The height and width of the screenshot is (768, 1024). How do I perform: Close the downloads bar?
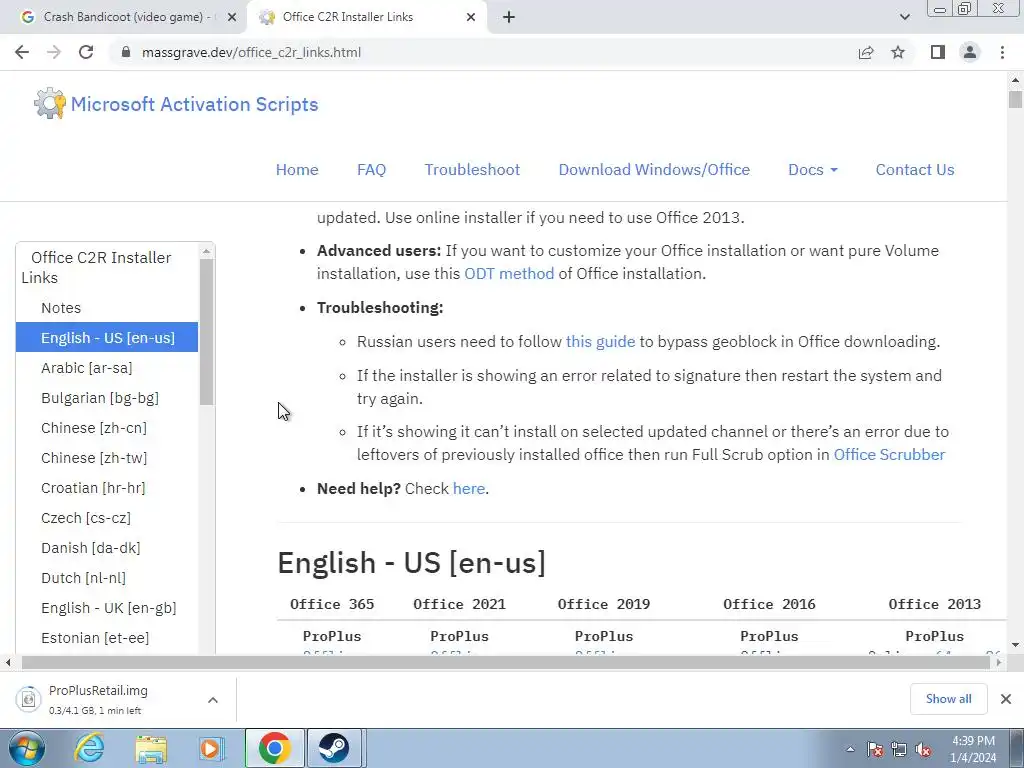point(1006,699)
